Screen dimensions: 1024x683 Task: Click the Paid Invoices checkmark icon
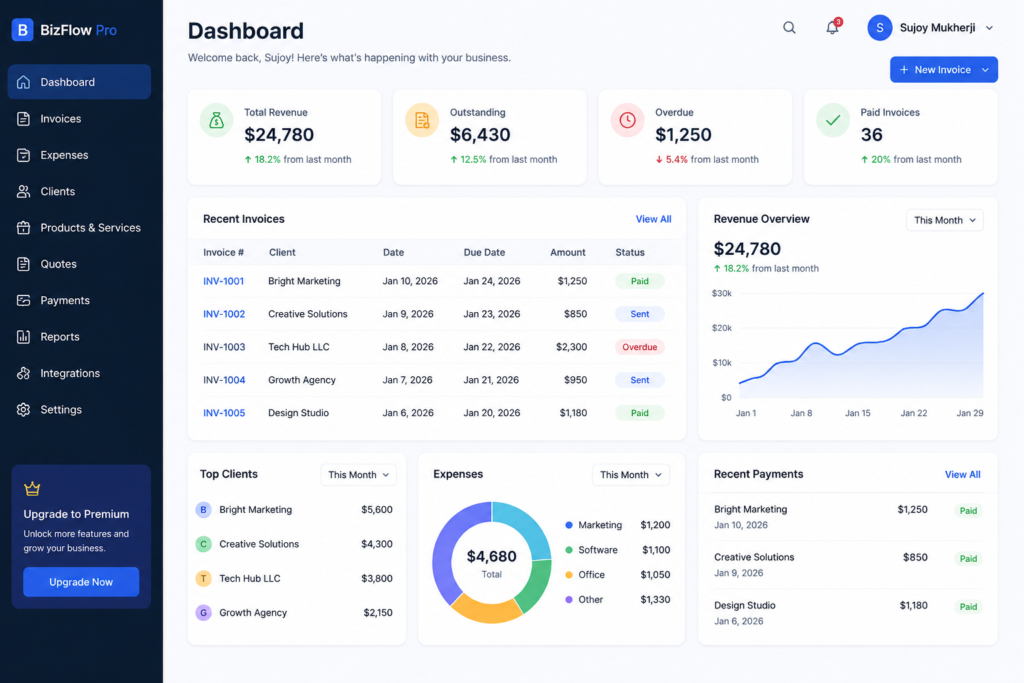(x=833, y=120)
